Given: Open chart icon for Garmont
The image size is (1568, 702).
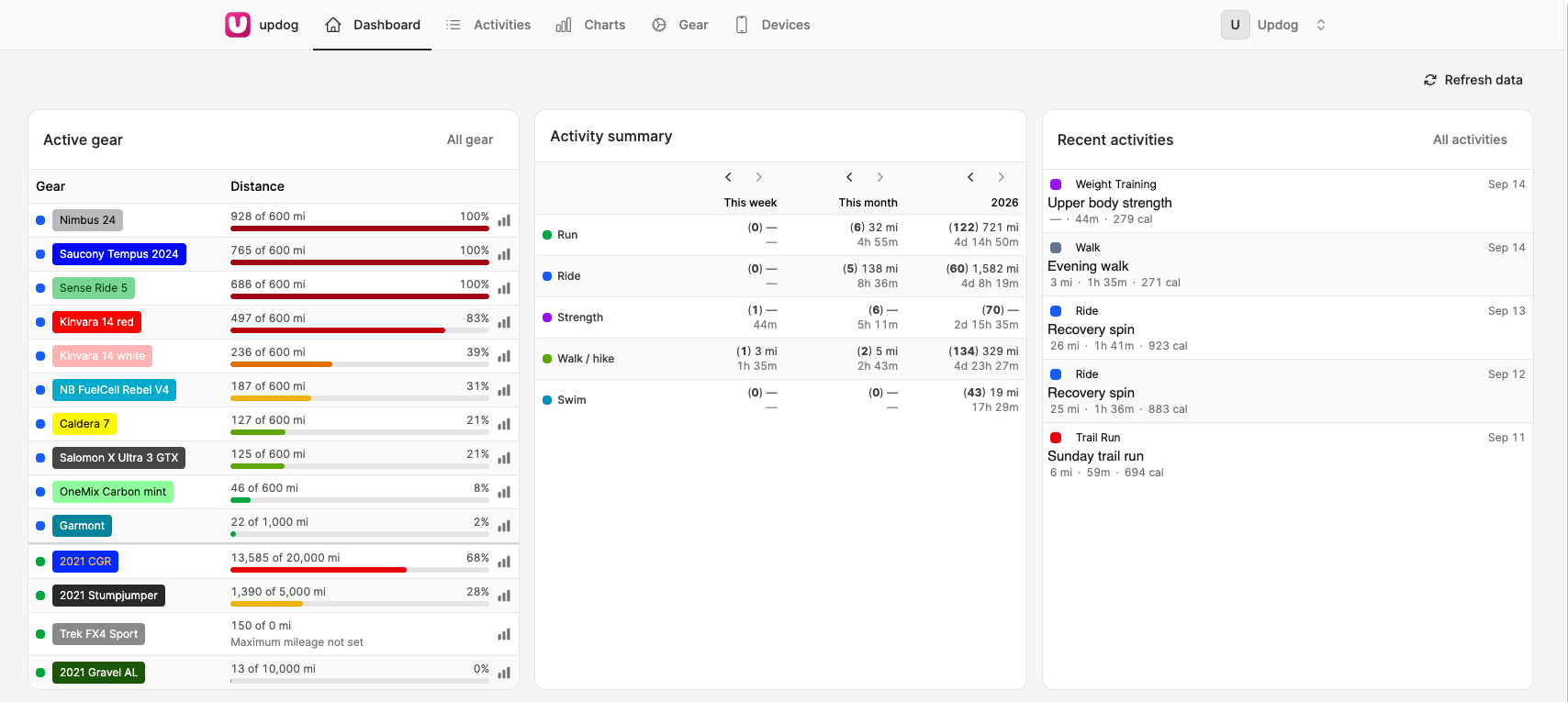Looking at the screenshot, I should pyautogui.click(x=504, y=526).
